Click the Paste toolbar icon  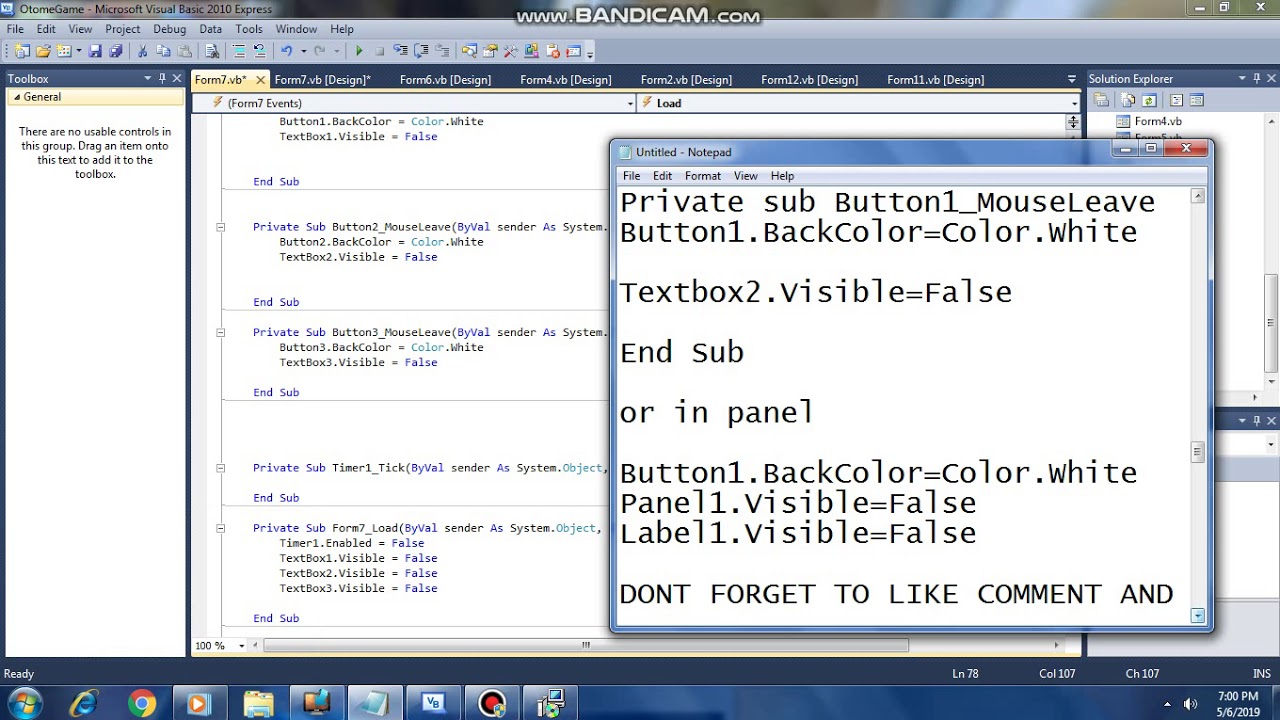click(x=185, y=51)
